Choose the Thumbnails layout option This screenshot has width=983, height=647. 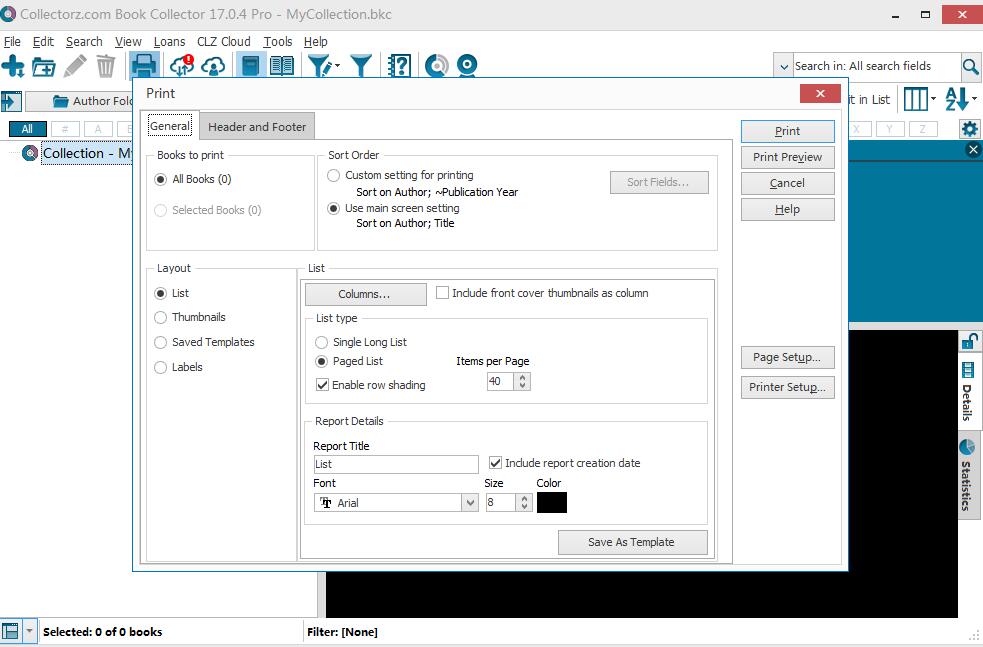[x=161, y=317]
